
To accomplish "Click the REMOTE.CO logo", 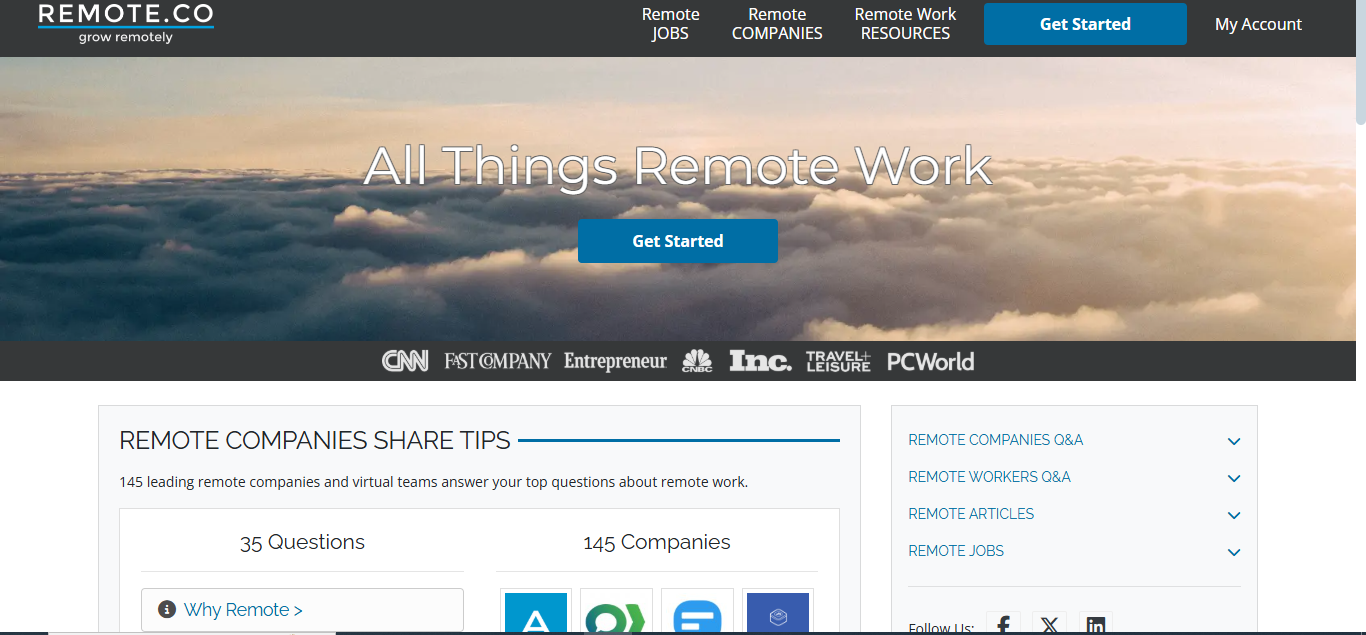I will (125, 24).
